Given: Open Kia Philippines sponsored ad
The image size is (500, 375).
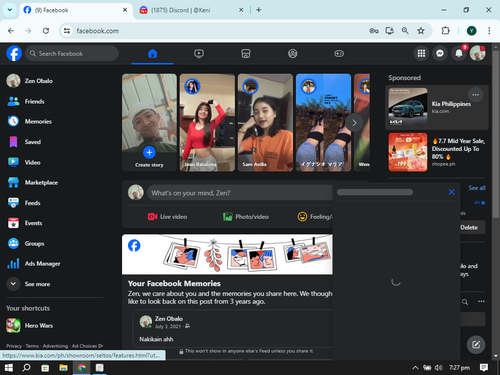Looking at the screenshot, I should [x=437, y=107].
